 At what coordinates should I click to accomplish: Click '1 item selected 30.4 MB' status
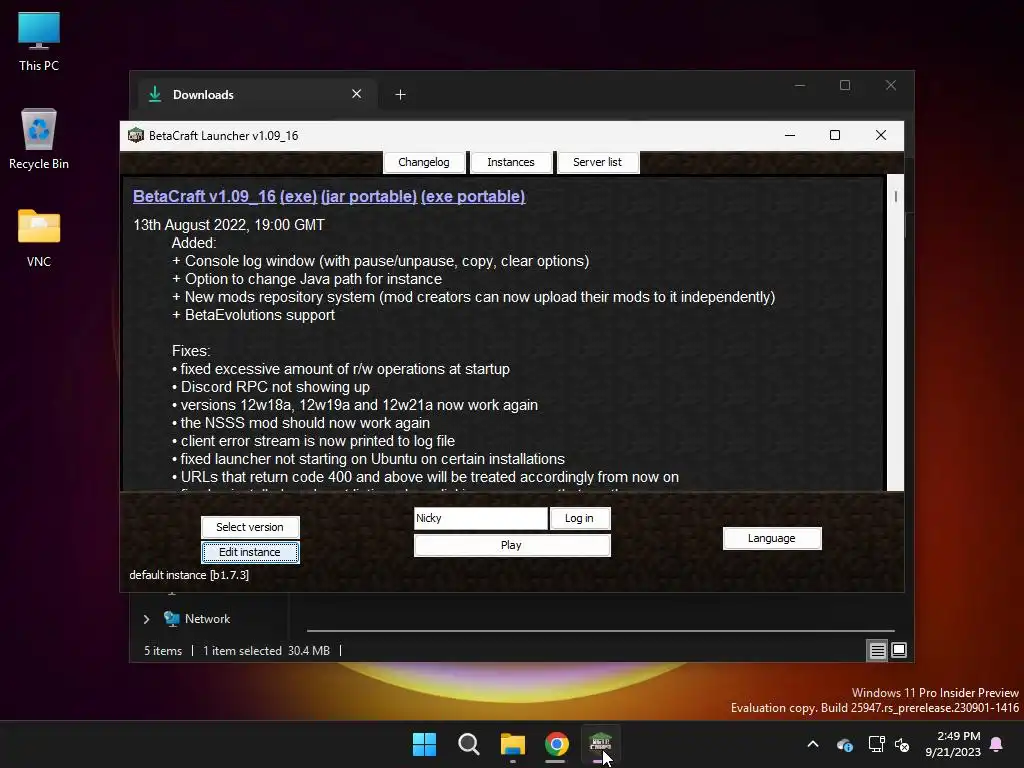tap(266, 651)
